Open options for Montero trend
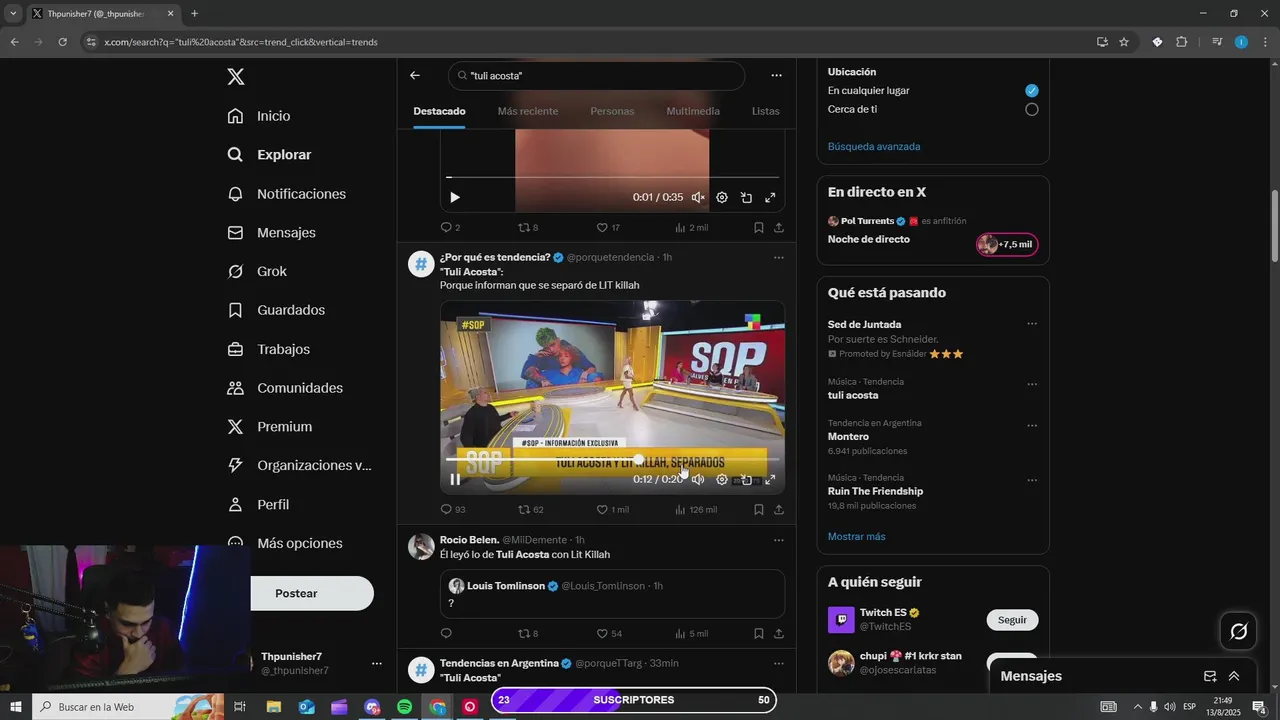 click(x=1032, y=425)
